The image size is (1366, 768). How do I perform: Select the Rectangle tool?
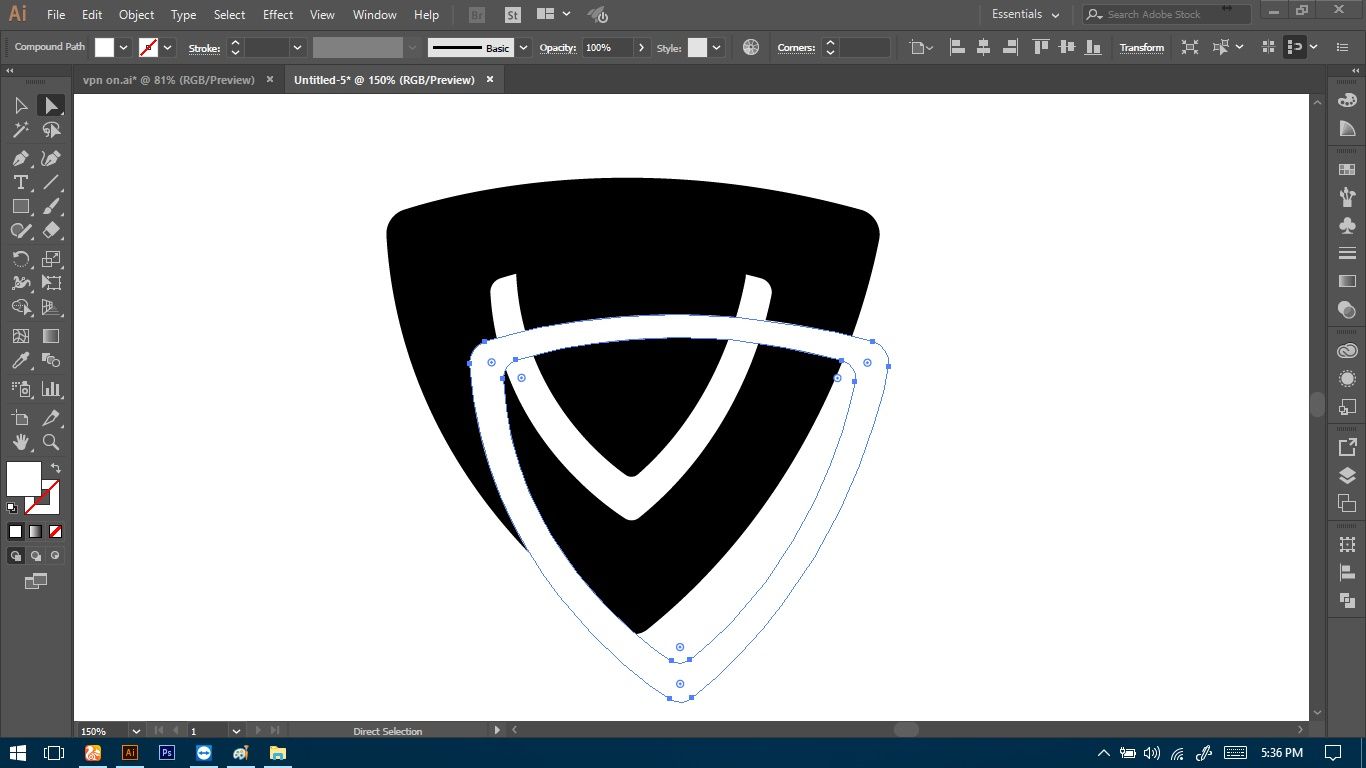[x=20, y=206]
